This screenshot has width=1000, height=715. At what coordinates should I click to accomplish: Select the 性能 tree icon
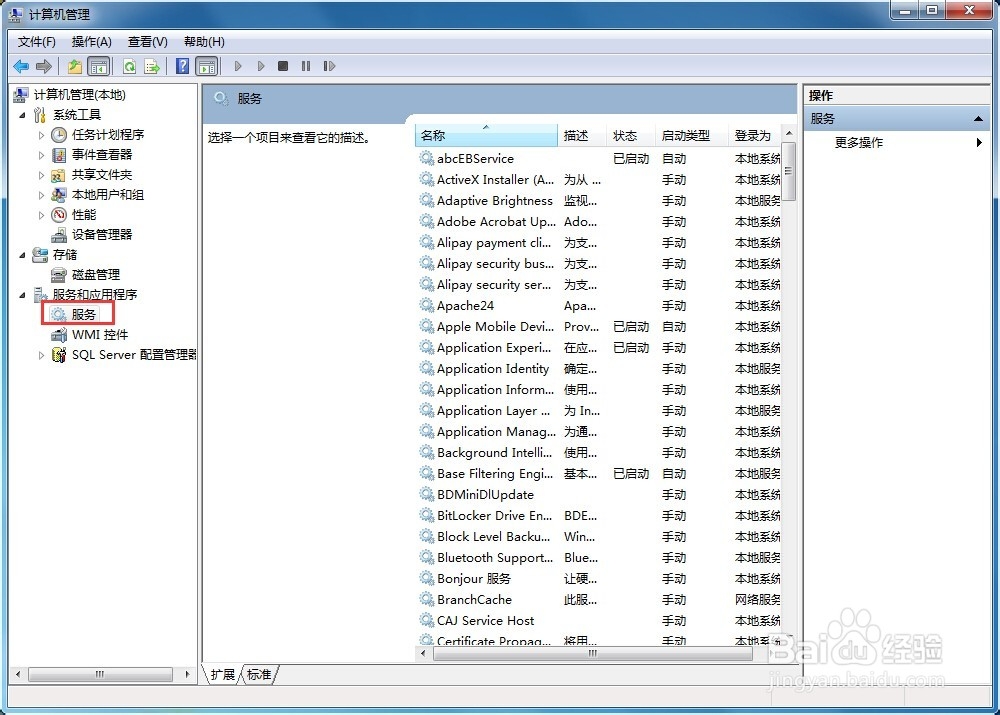coord(59,214)
